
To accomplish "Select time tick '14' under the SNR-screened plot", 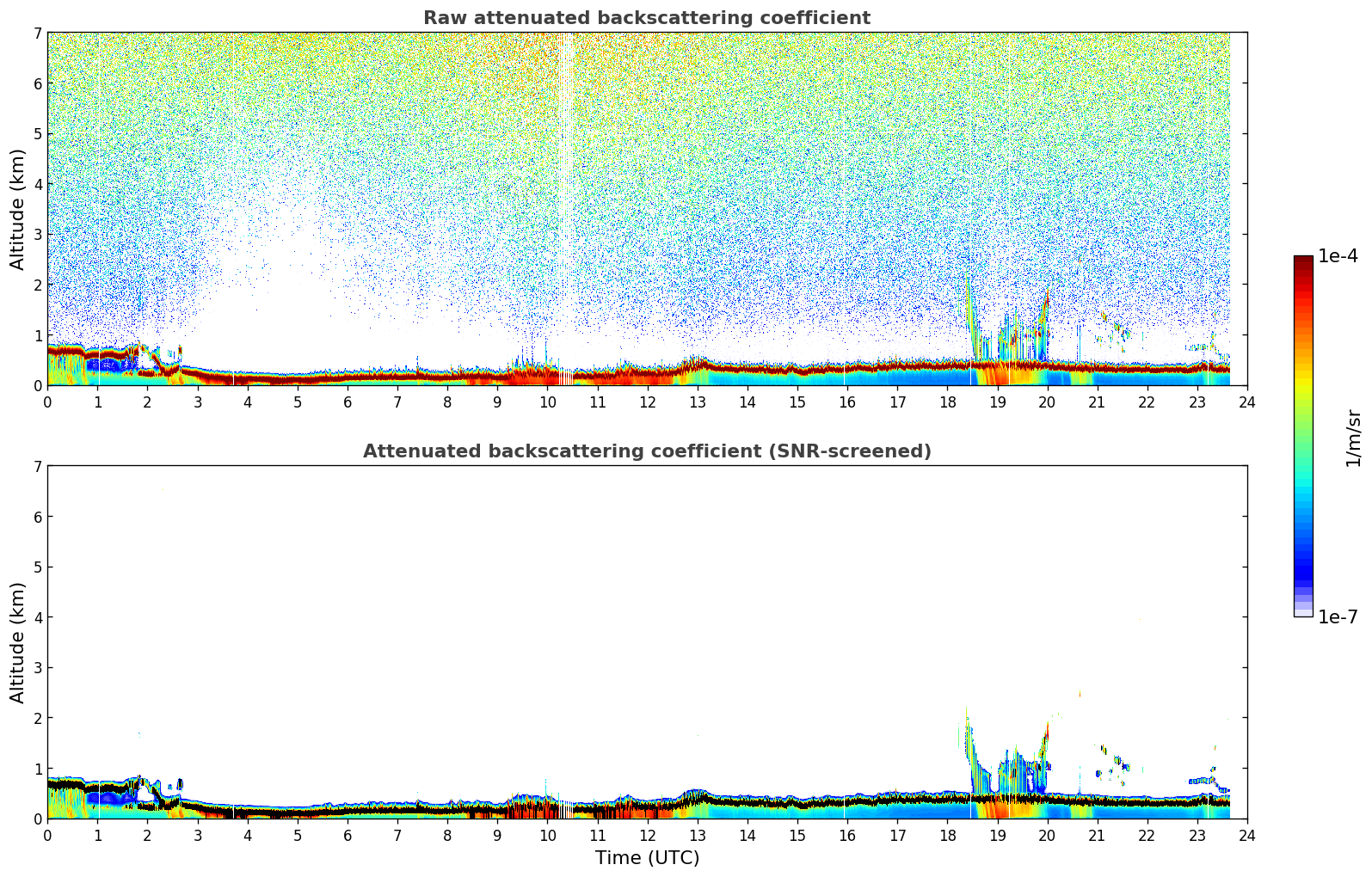I will pos(748,835).
